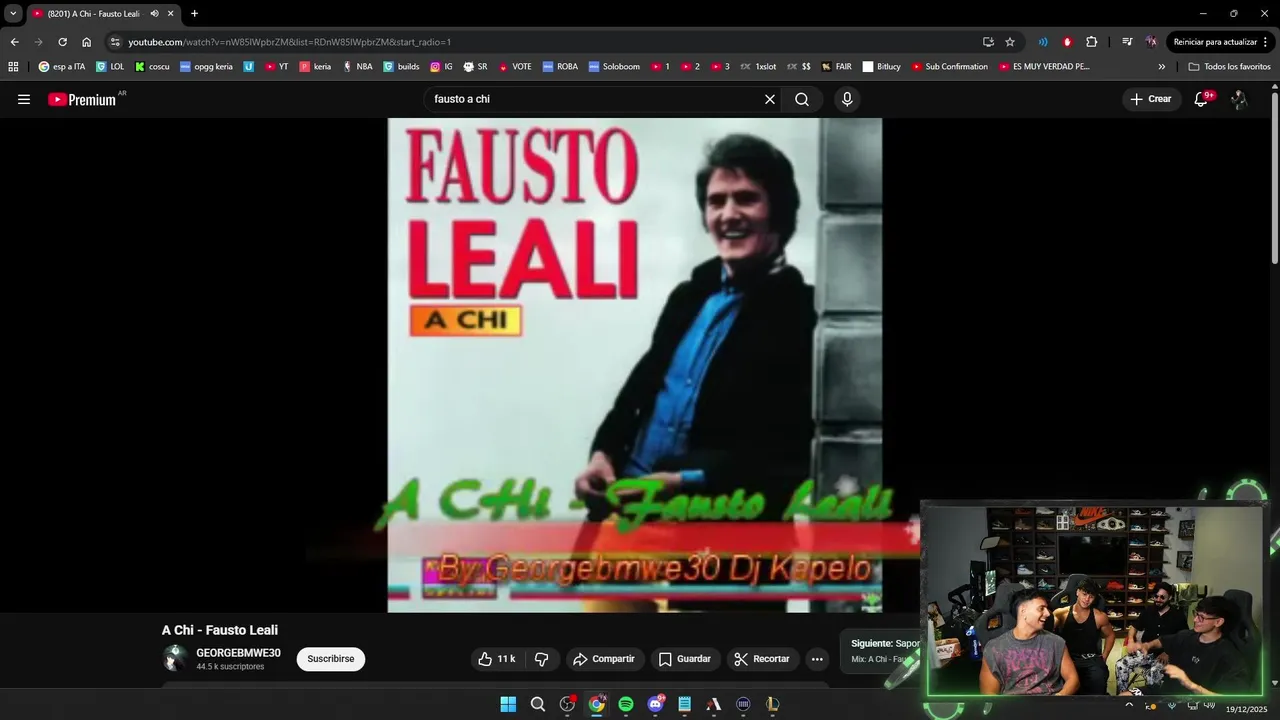Screen dimensions: 1280x720
Task: Open the builds bookmark
Action: [x=401, y=67]
